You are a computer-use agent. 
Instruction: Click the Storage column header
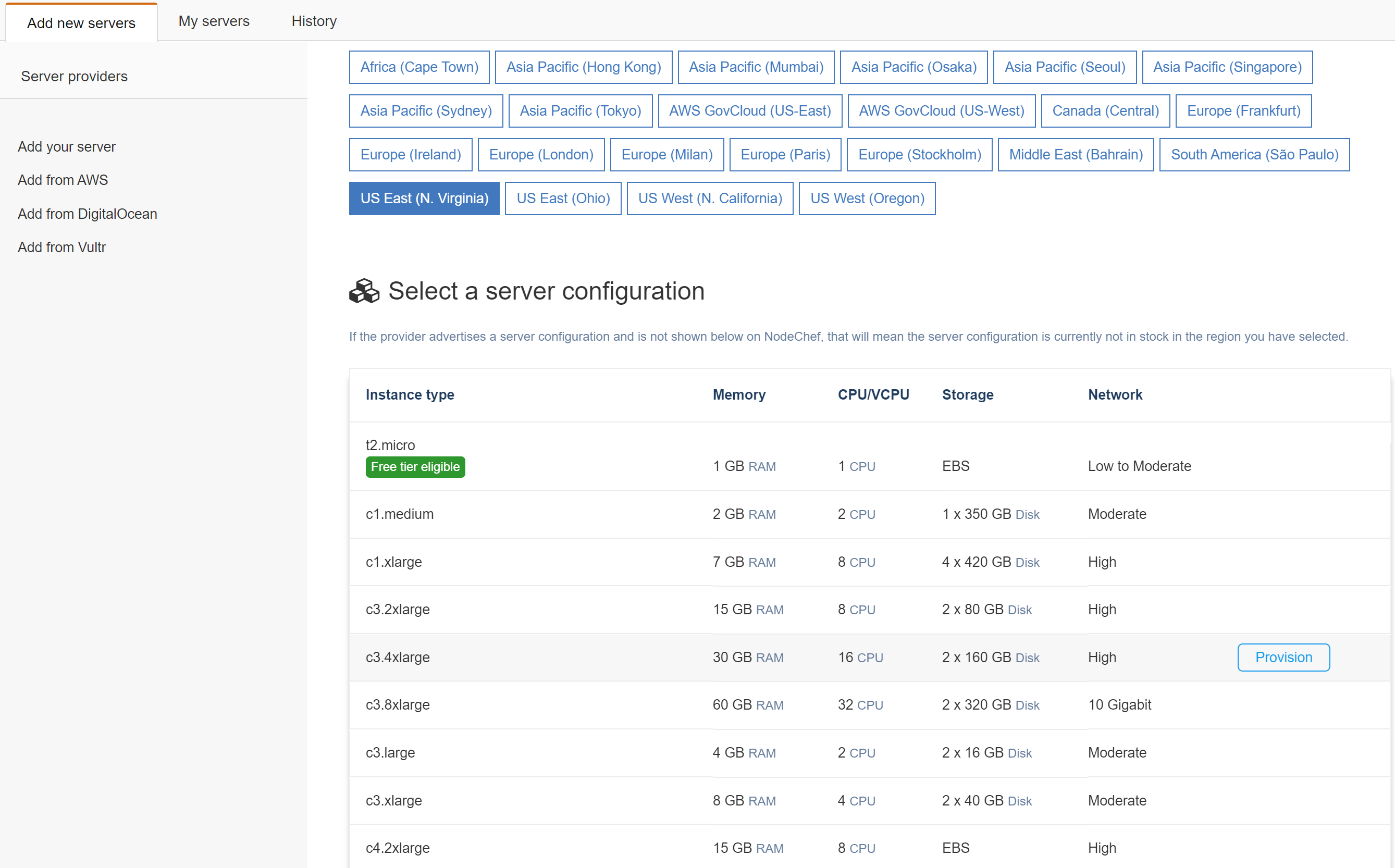click(967, 395)
